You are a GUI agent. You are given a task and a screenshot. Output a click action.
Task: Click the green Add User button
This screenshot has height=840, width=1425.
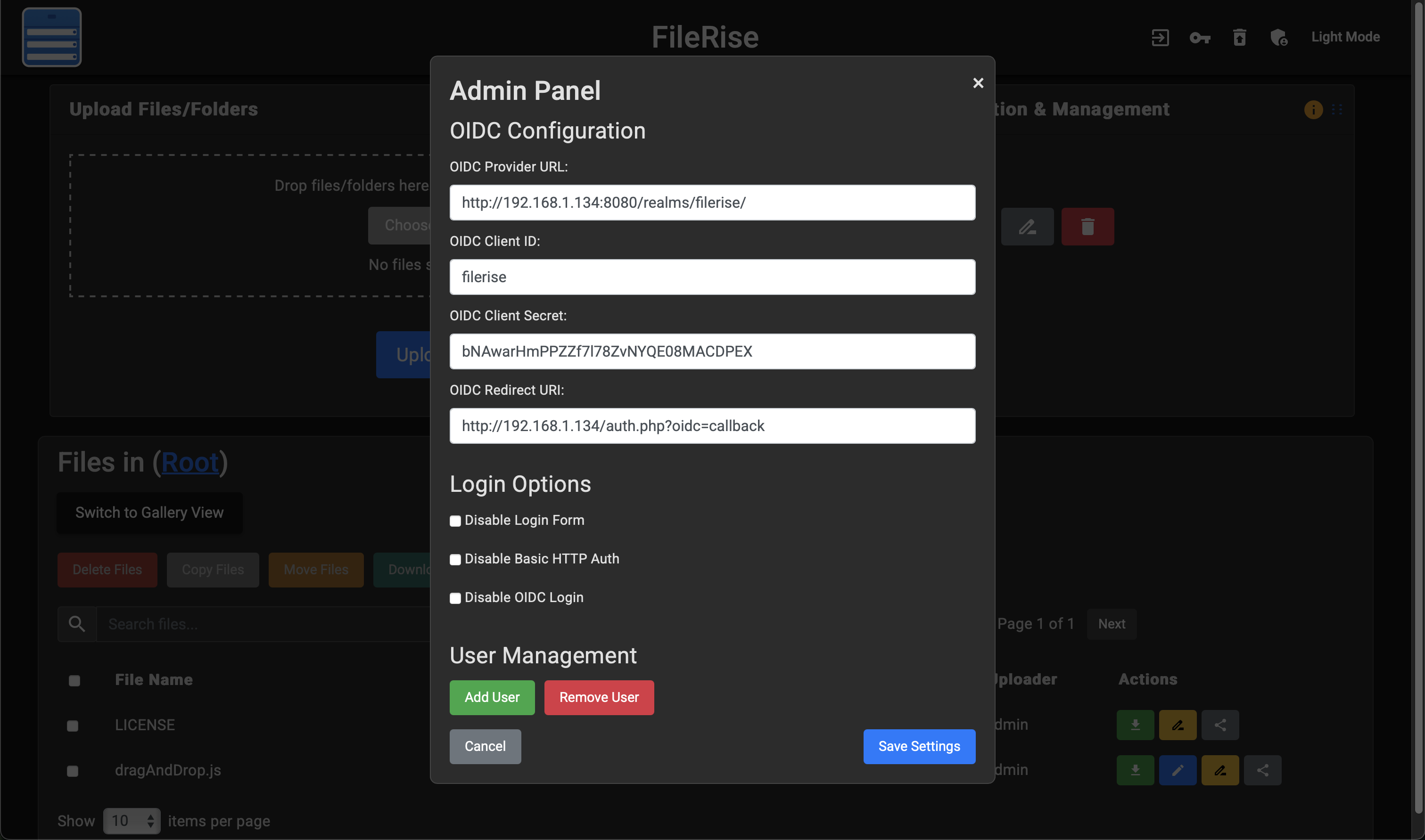click(x=492, y=697)
